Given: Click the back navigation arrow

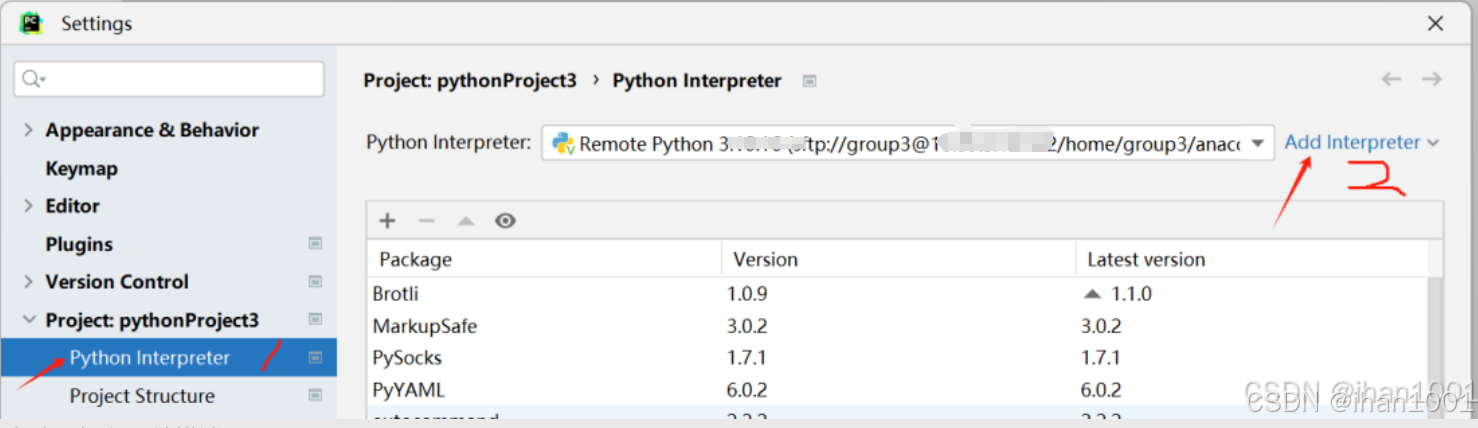Looking at the screenshot, I should (x=1391, y=79).
